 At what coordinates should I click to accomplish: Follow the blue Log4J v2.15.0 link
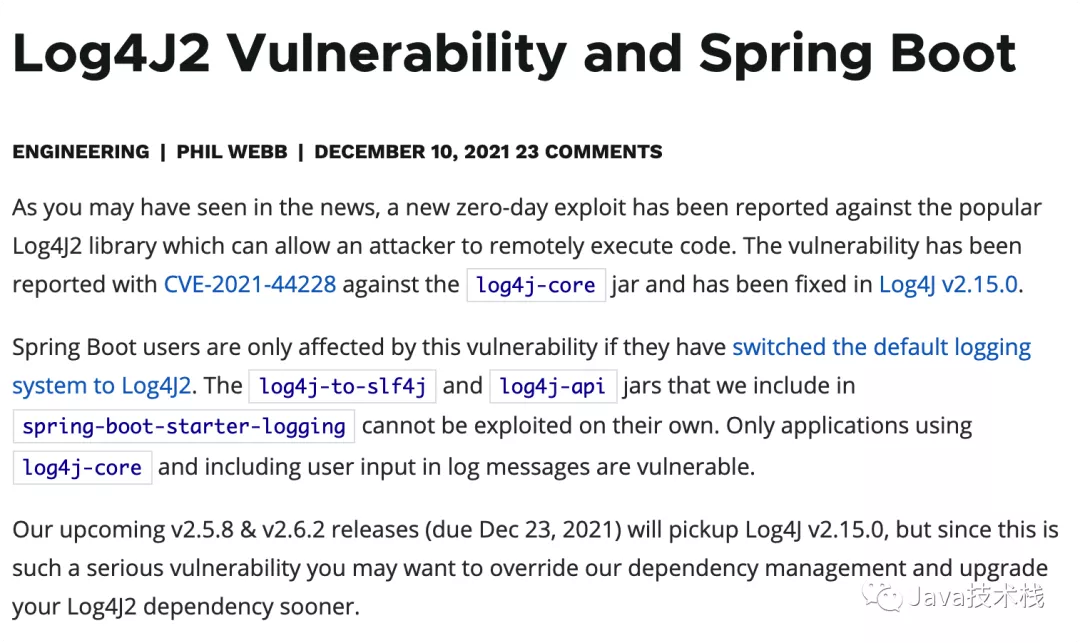(x=948, y=284)
